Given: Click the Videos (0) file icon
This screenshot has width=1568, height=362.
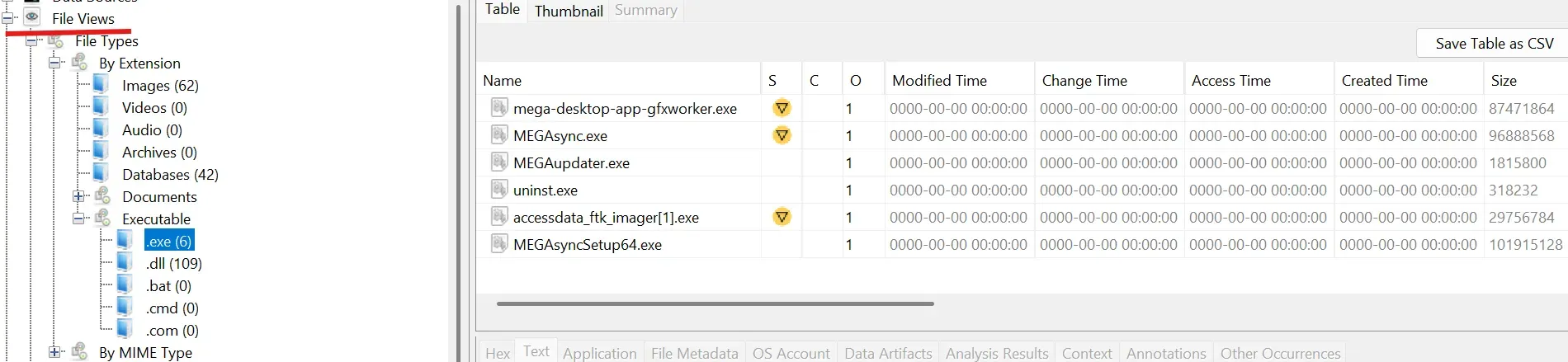Looking at the screenshot, I should pyautogui.click(x=102, y=106).
